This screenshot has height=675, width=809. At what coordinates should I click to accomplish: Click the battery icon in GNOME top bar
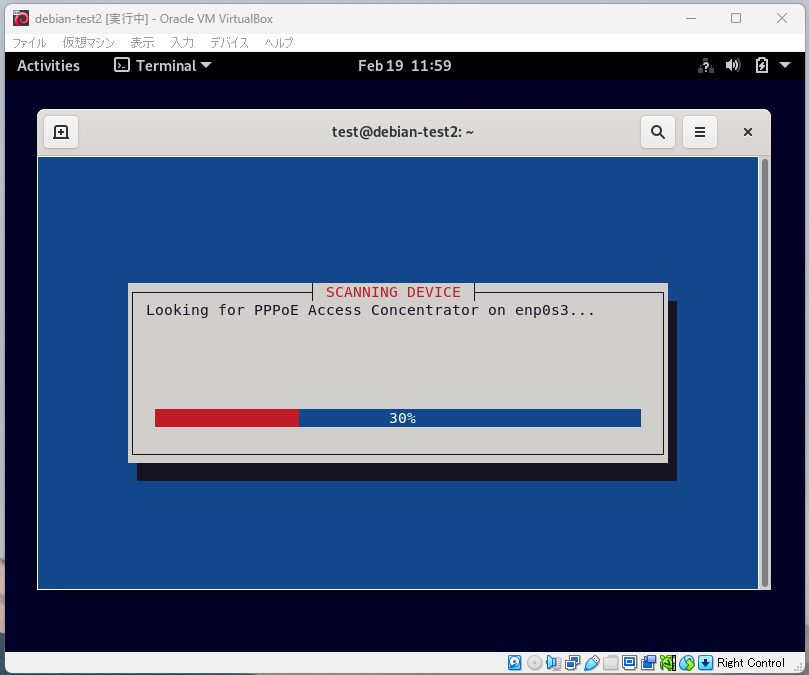(x=762, y=66)
